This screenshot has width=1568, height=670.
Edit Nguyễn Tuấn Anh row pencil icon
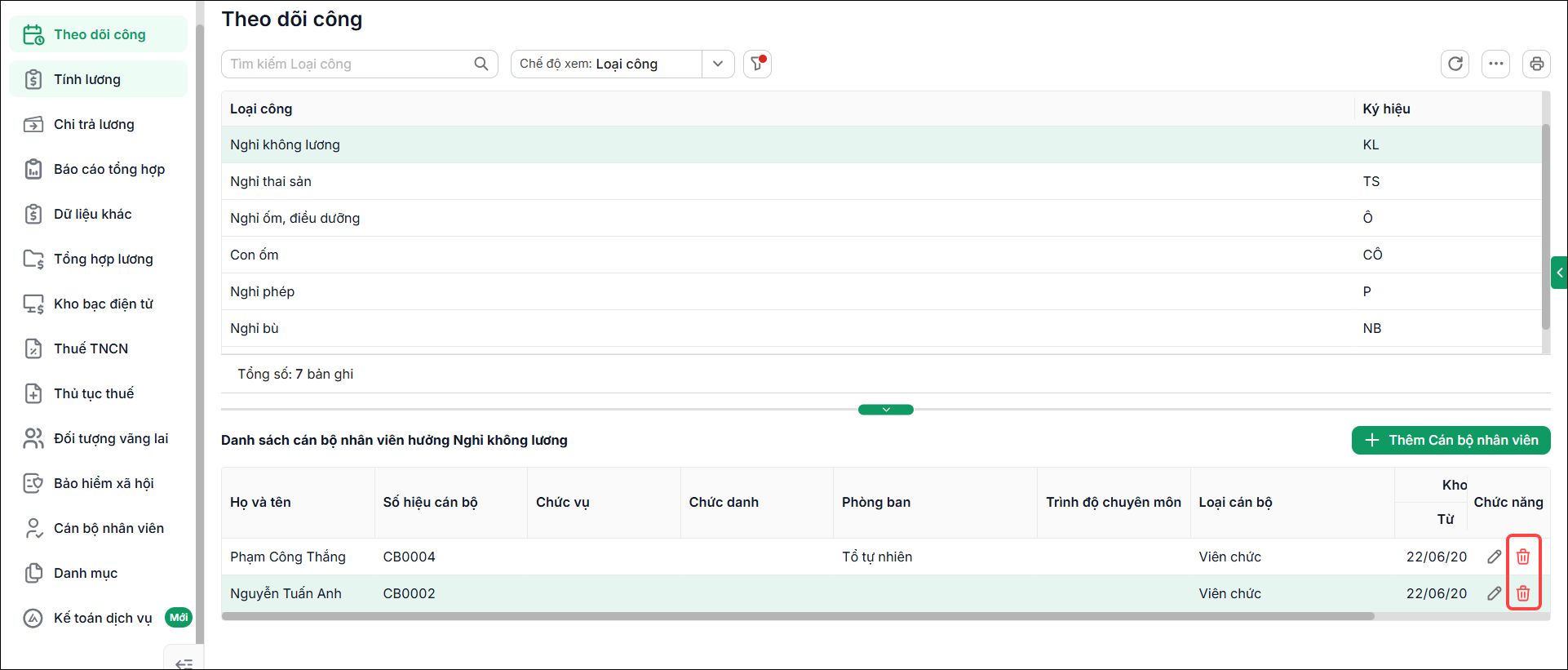coord(1495,593)
